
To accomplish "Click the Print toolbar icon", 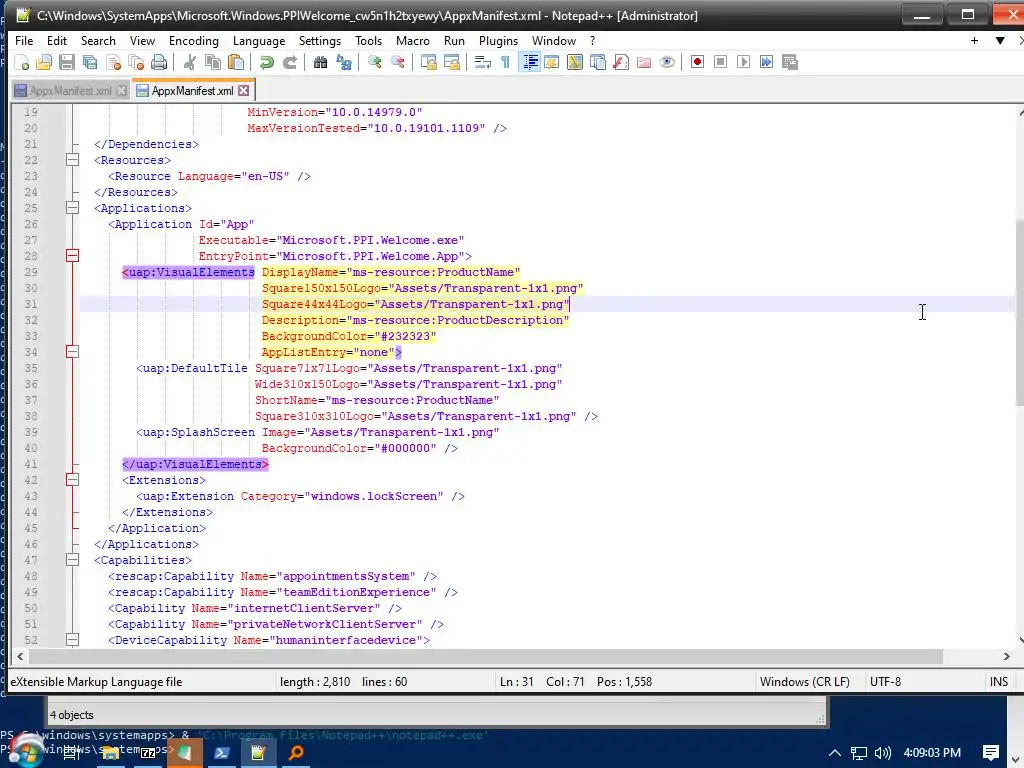I will [x=159, y=62].
